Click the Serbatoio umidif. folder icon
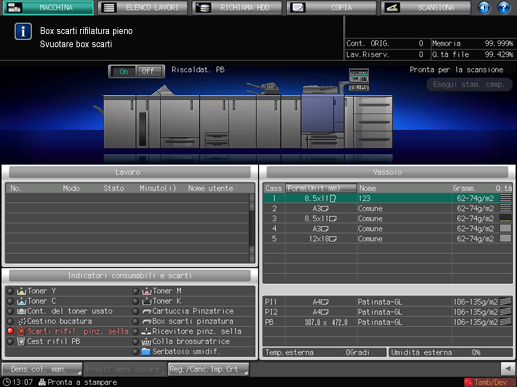 pyautogui.click(x=146, y=352)
